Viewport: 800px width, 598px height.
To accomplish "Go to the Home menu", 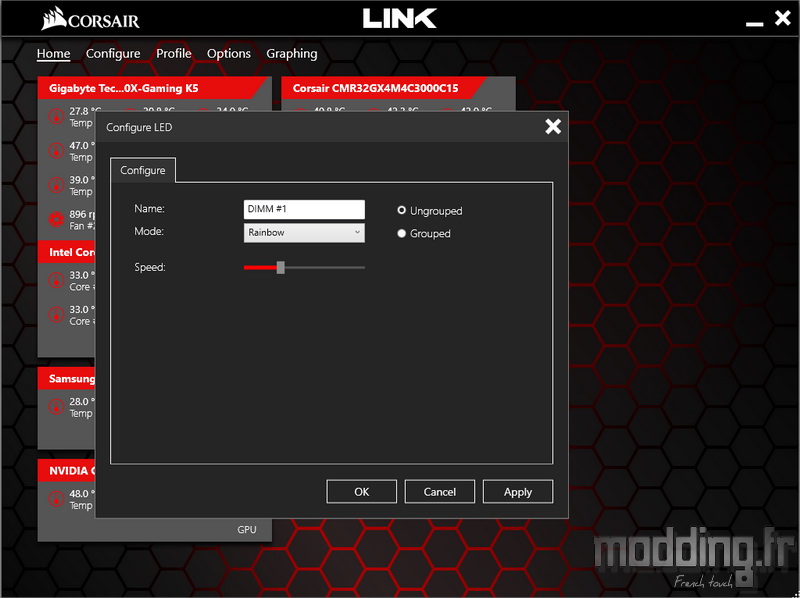I will pos(54,54).
